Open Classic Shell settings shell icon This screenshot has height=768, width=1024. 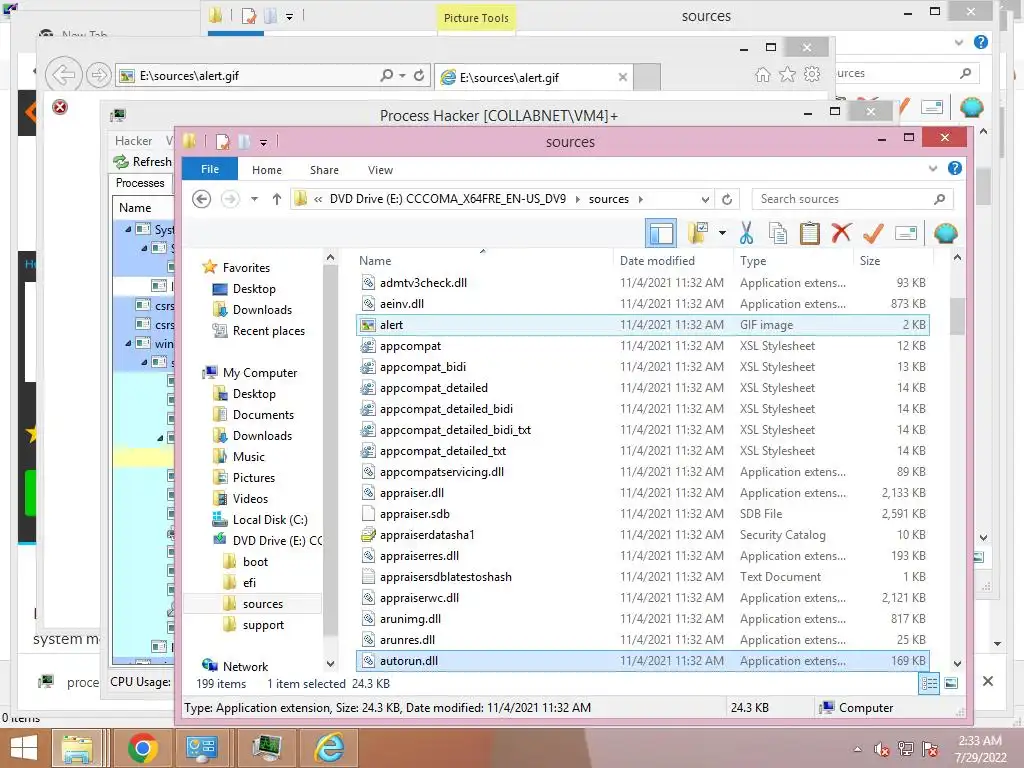[x=946, y=233]
